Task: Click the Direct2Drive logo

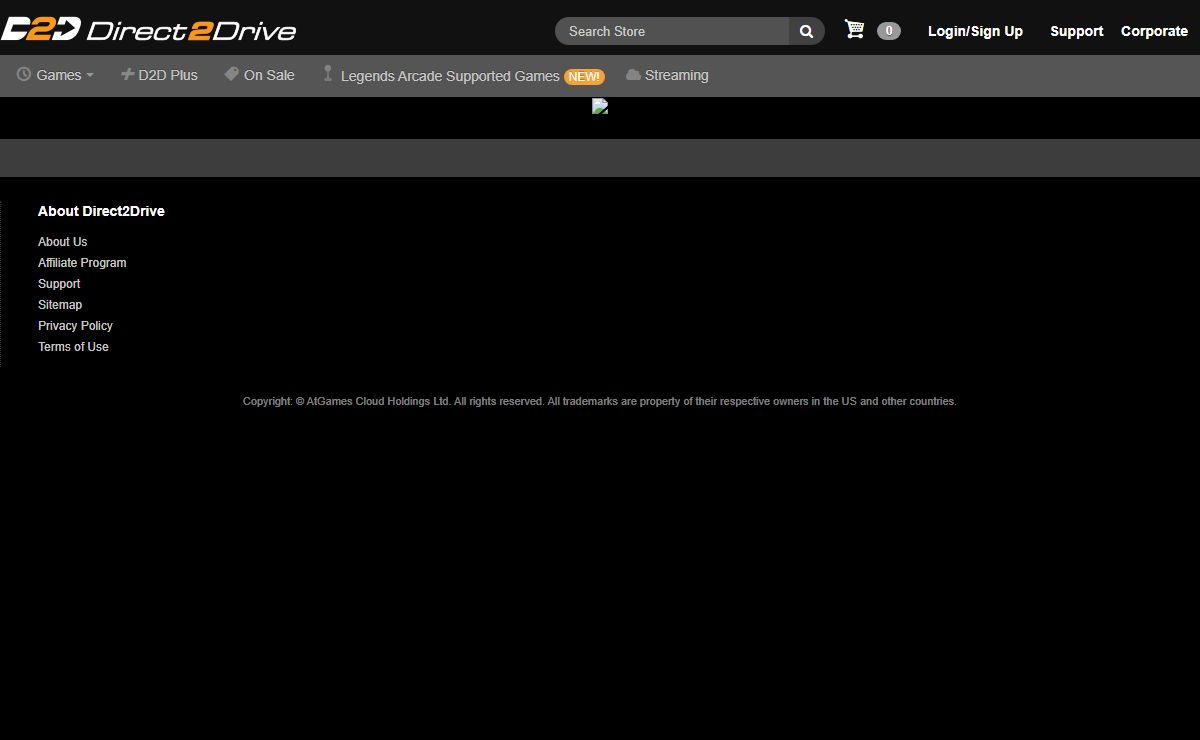Action: click(149, 30)
